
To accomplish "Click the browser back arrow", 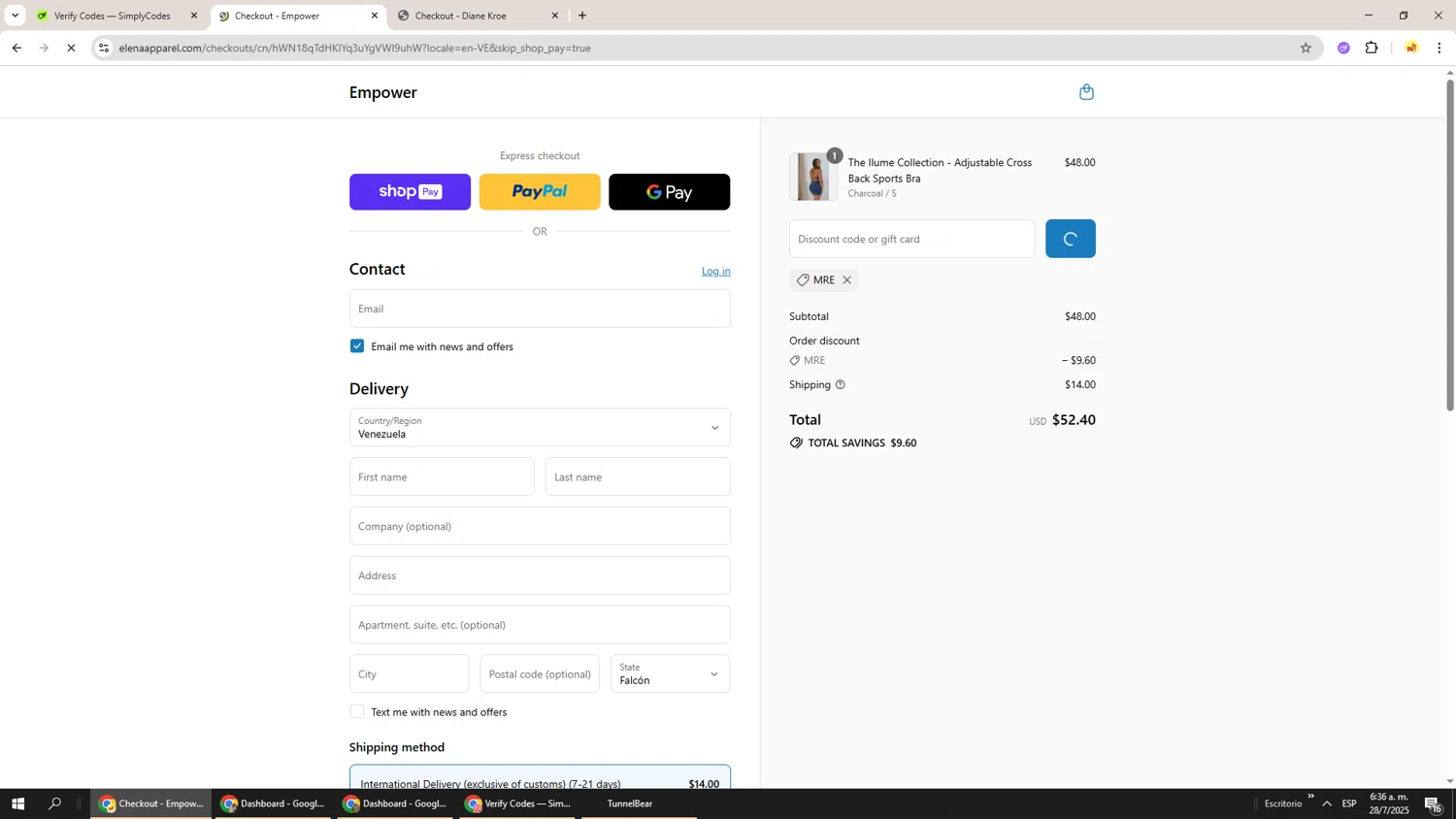I will [17, 48].
